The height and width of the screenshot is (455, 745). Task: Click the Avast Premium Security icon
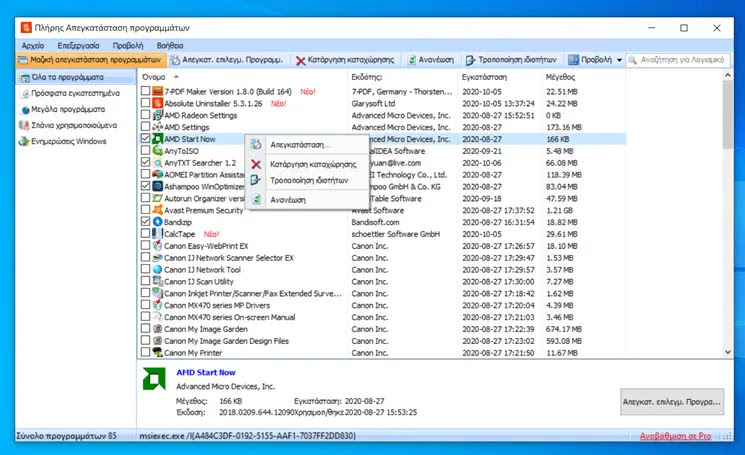point(158,210)
